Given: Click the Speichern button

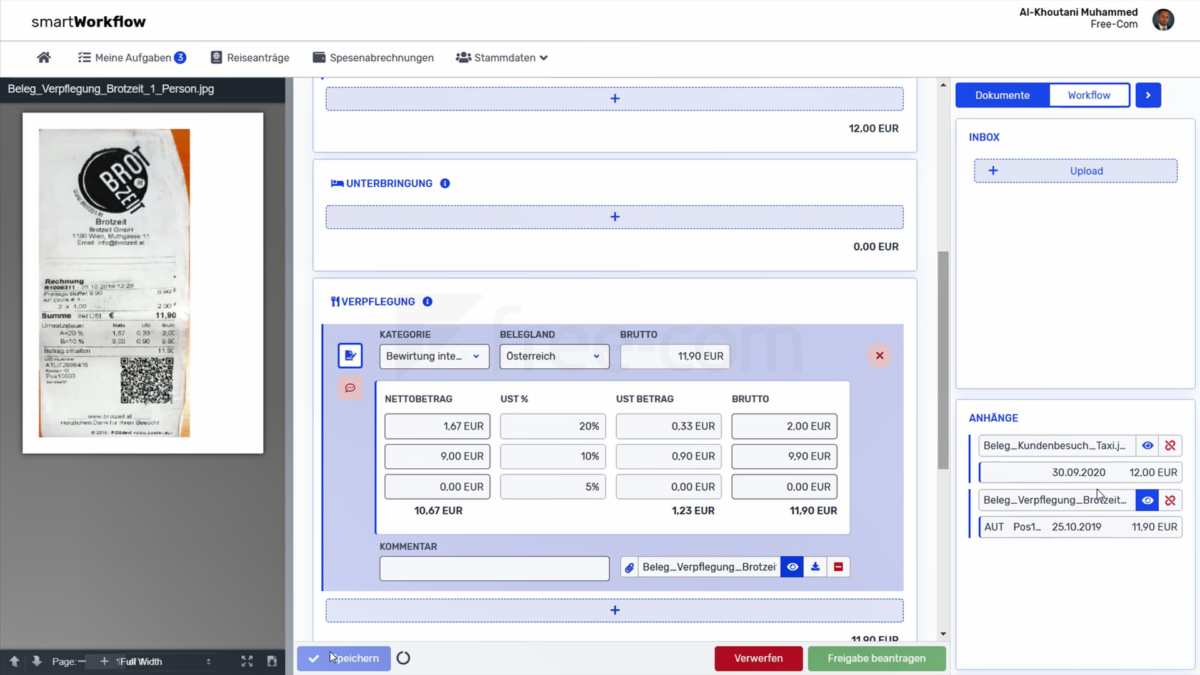Looking at the screenshot, I should tap(343, 658).
